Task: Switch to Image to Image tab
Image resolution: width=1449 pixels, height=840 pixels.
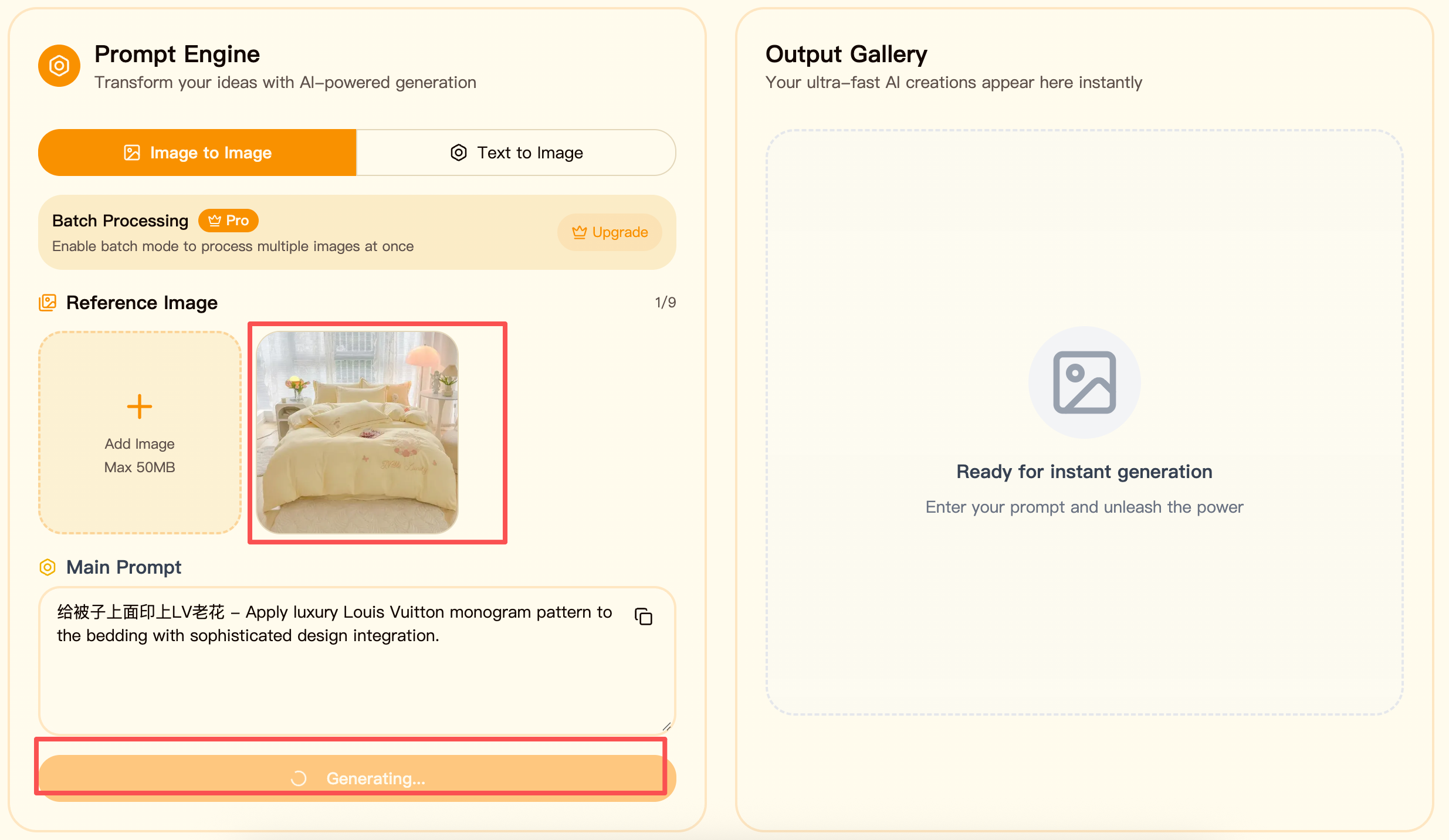Action: point(197,153)
